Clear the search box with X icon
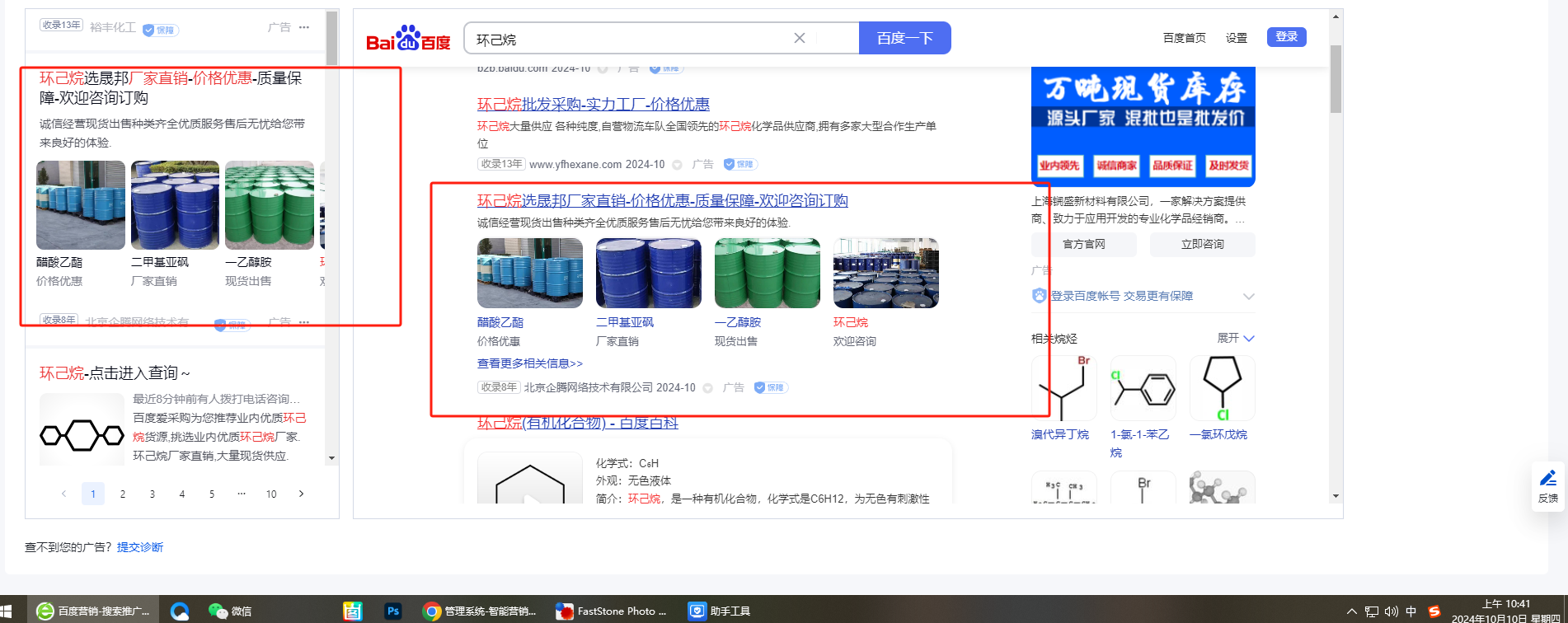The width and height of the screenshot is (1568, 623). tap(799, 38)
